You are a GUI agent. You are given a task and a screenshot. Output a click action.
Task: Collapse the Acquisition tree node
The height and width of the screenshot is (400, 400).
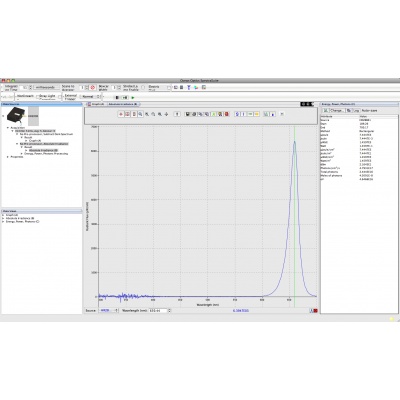point(8,128)
